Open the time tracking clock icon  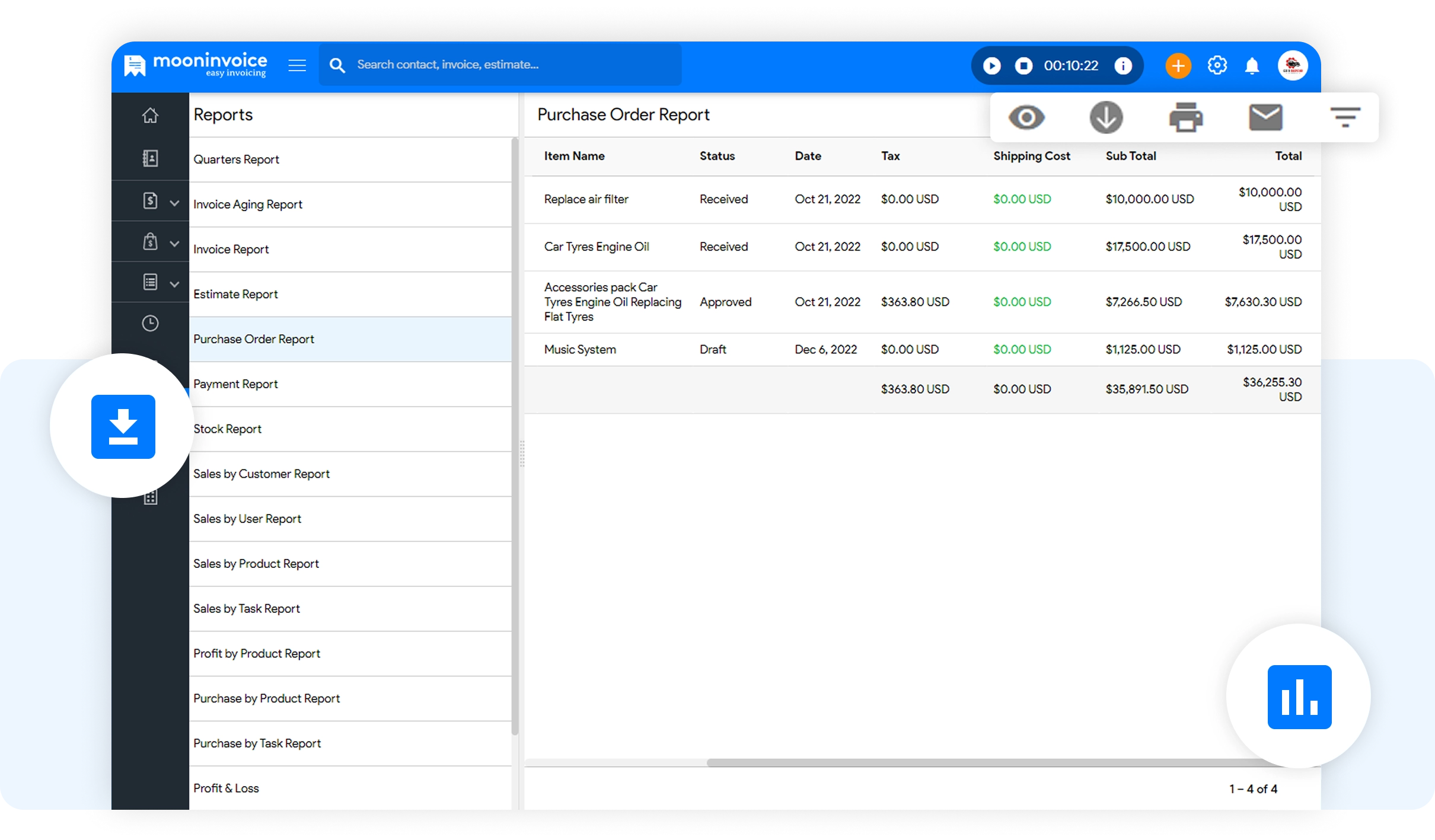[x=150, y=323]
